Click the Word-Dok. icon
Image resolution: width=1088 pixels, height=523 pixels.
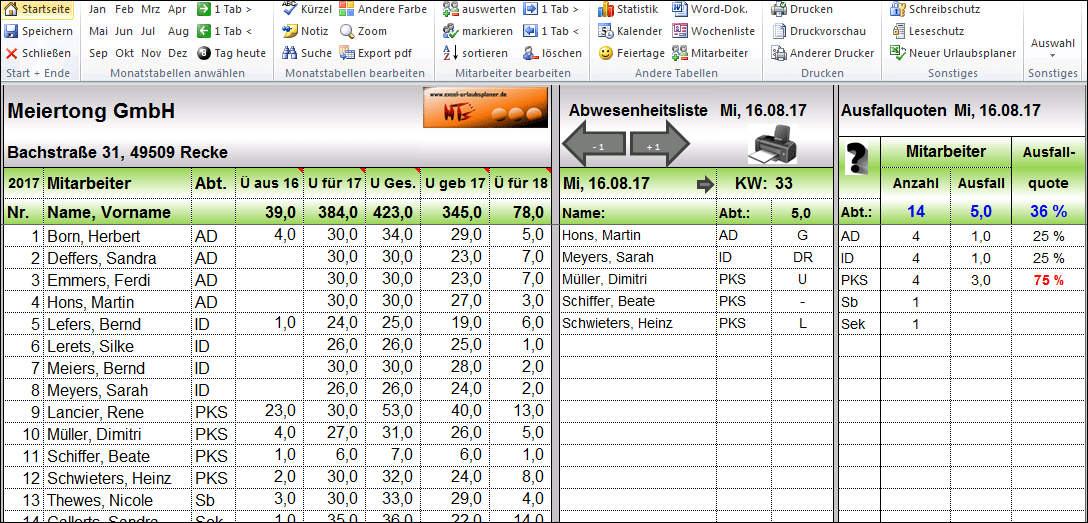[x=680, y=9]
